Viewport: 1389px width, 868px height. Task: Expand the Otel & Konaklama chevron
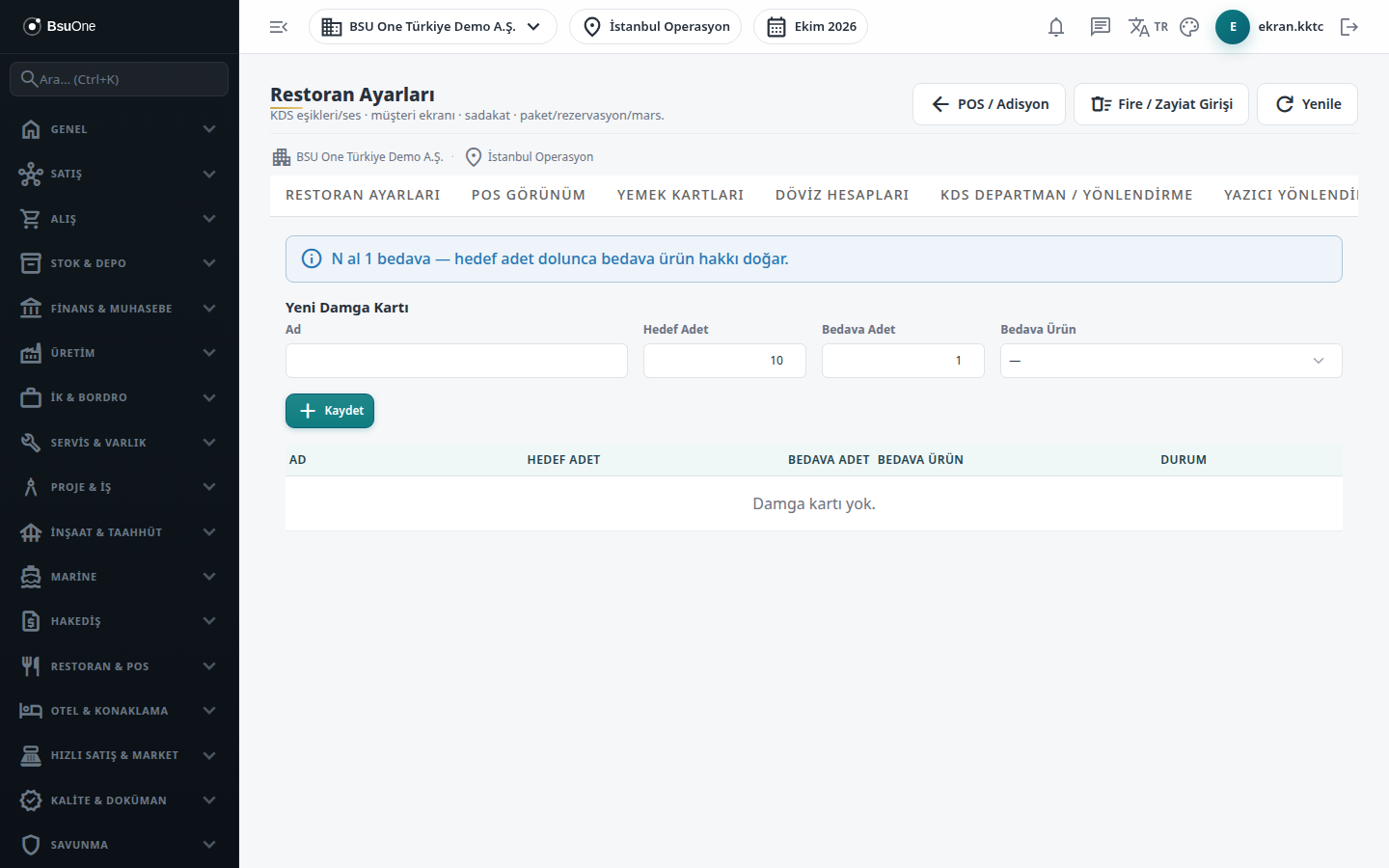click(x=209, y=711)
